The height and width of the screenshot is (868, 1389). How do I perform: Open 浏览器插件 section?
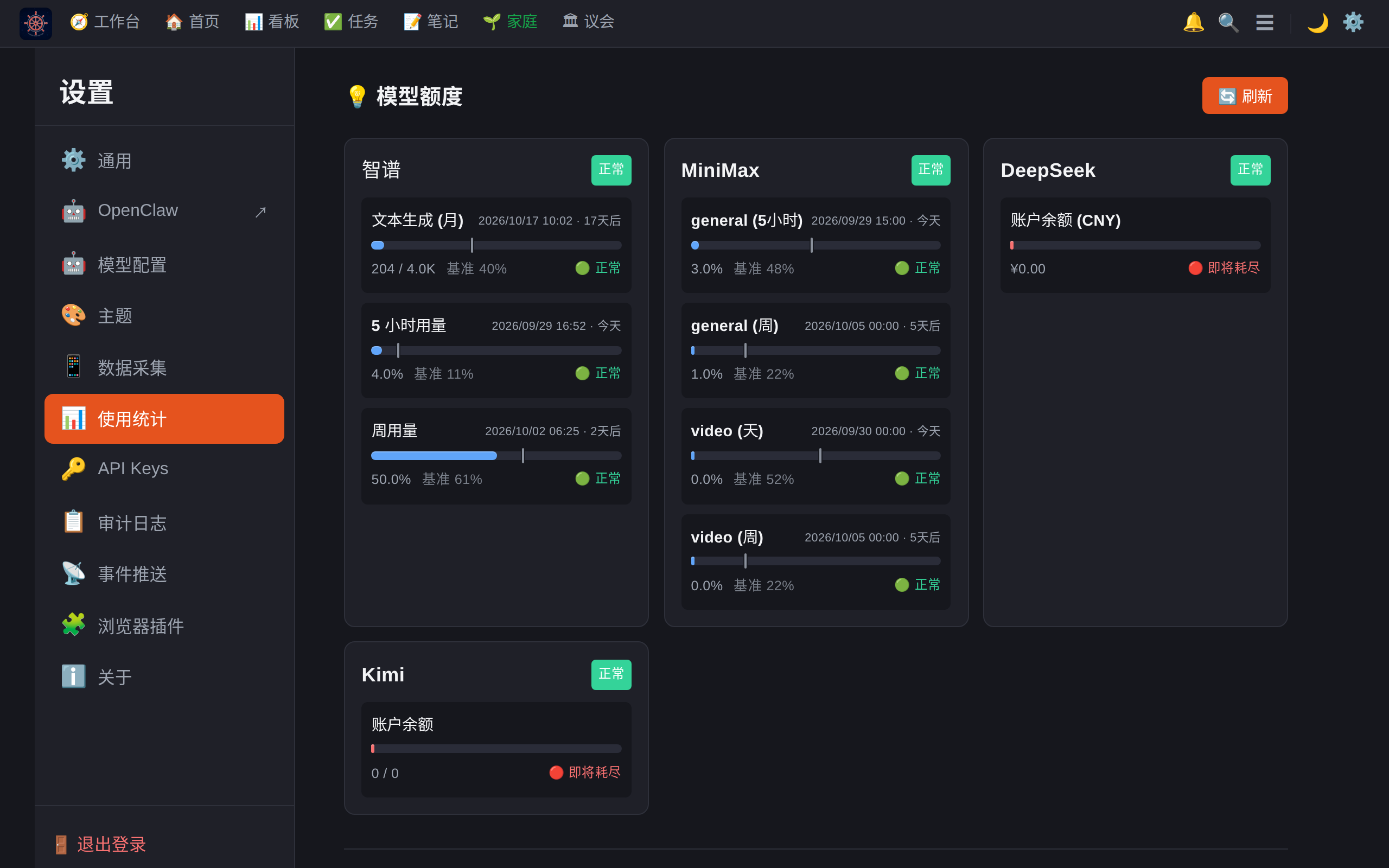click(x=164, y=625)
